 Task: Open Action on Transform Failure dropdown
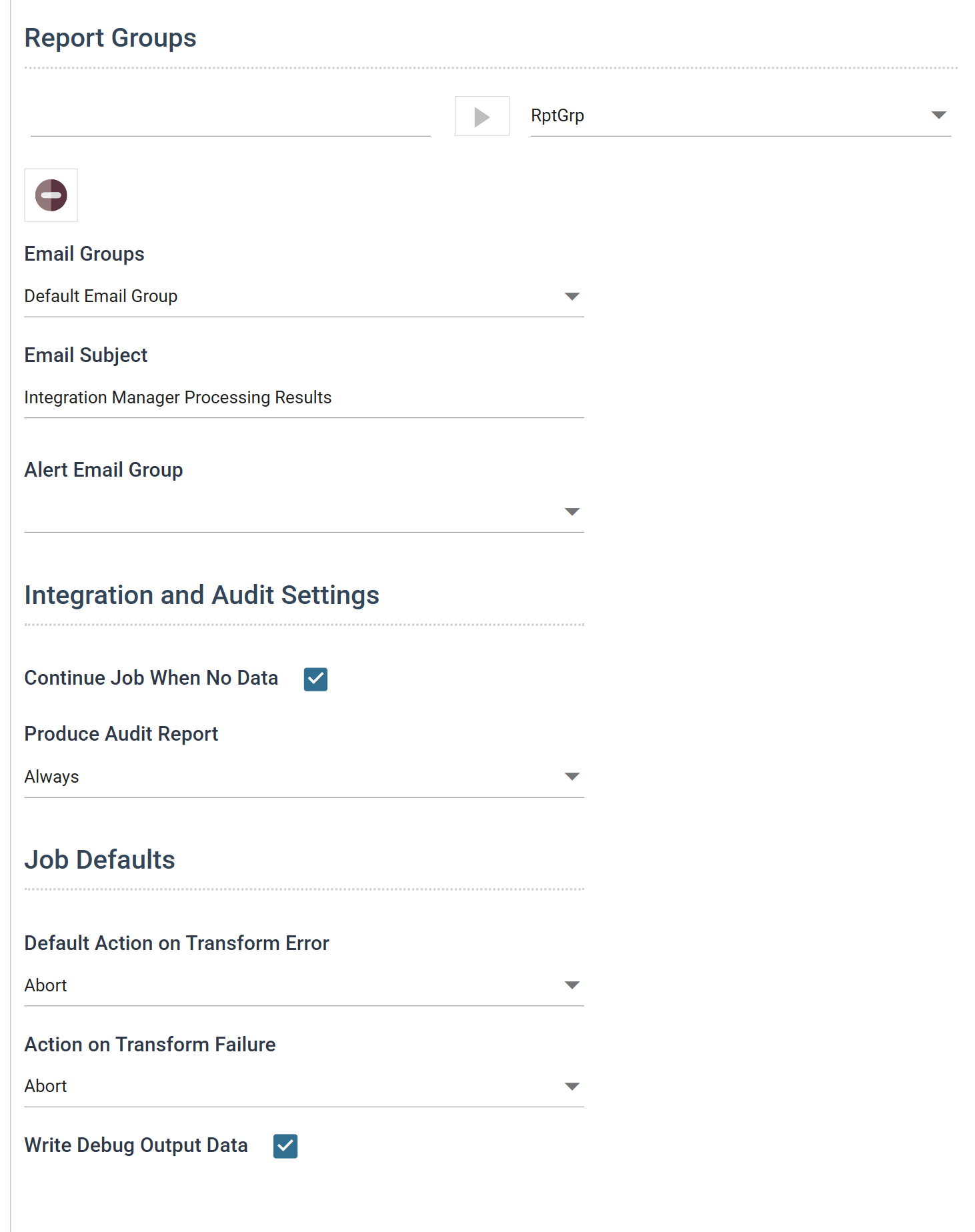coord(304,1087)
